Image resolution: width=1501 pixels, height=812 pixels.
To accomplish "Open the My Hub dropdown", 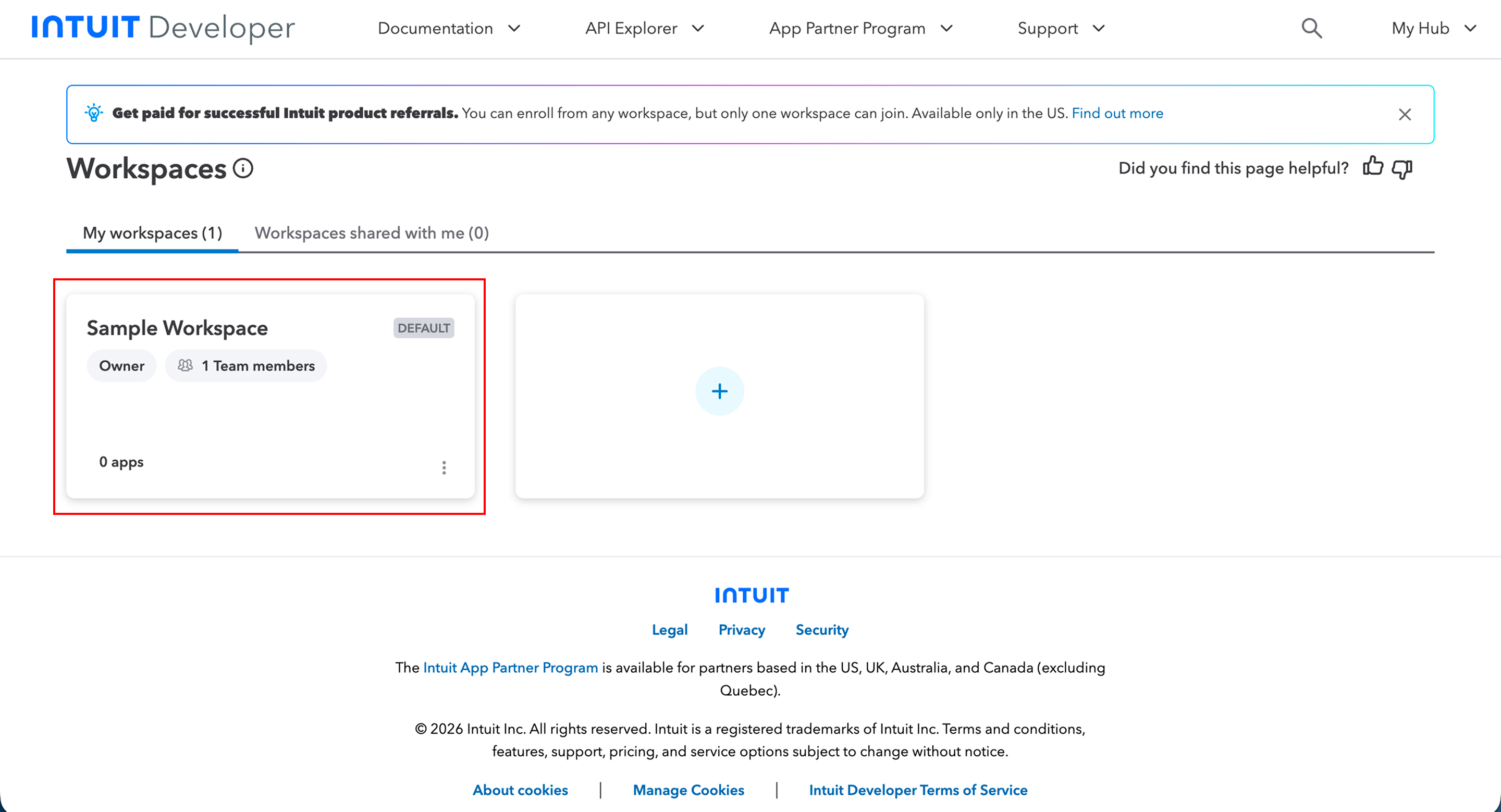I will point(1433,28).
